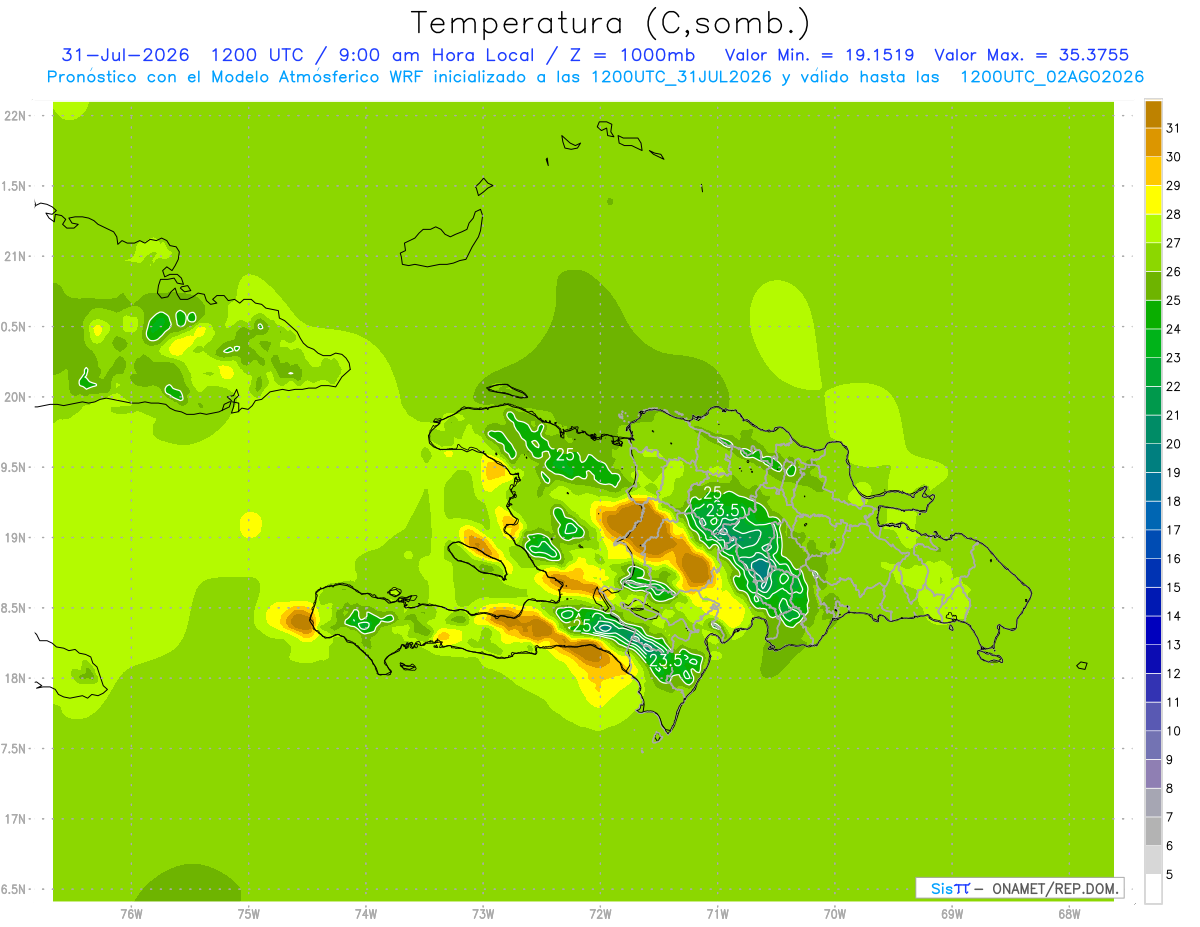Click the "20N" latitude axis label

(x=16, y=397)
